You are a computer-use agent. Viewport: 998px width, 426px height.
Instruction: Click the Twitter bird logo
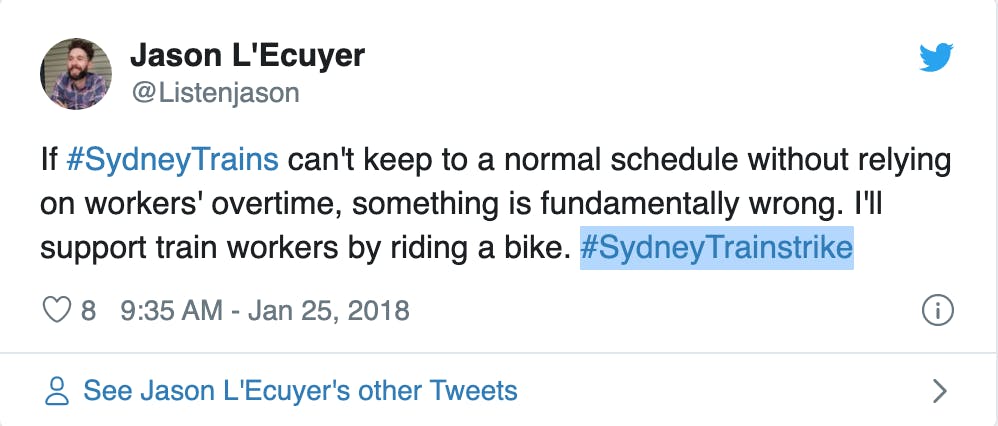[x=936, y=57]
